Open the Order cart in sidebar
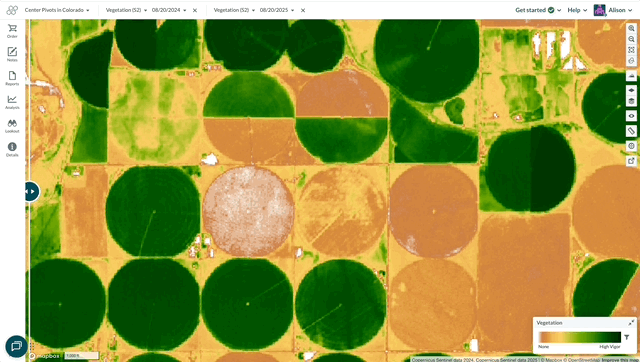640x362 pixels. (12, 31)
